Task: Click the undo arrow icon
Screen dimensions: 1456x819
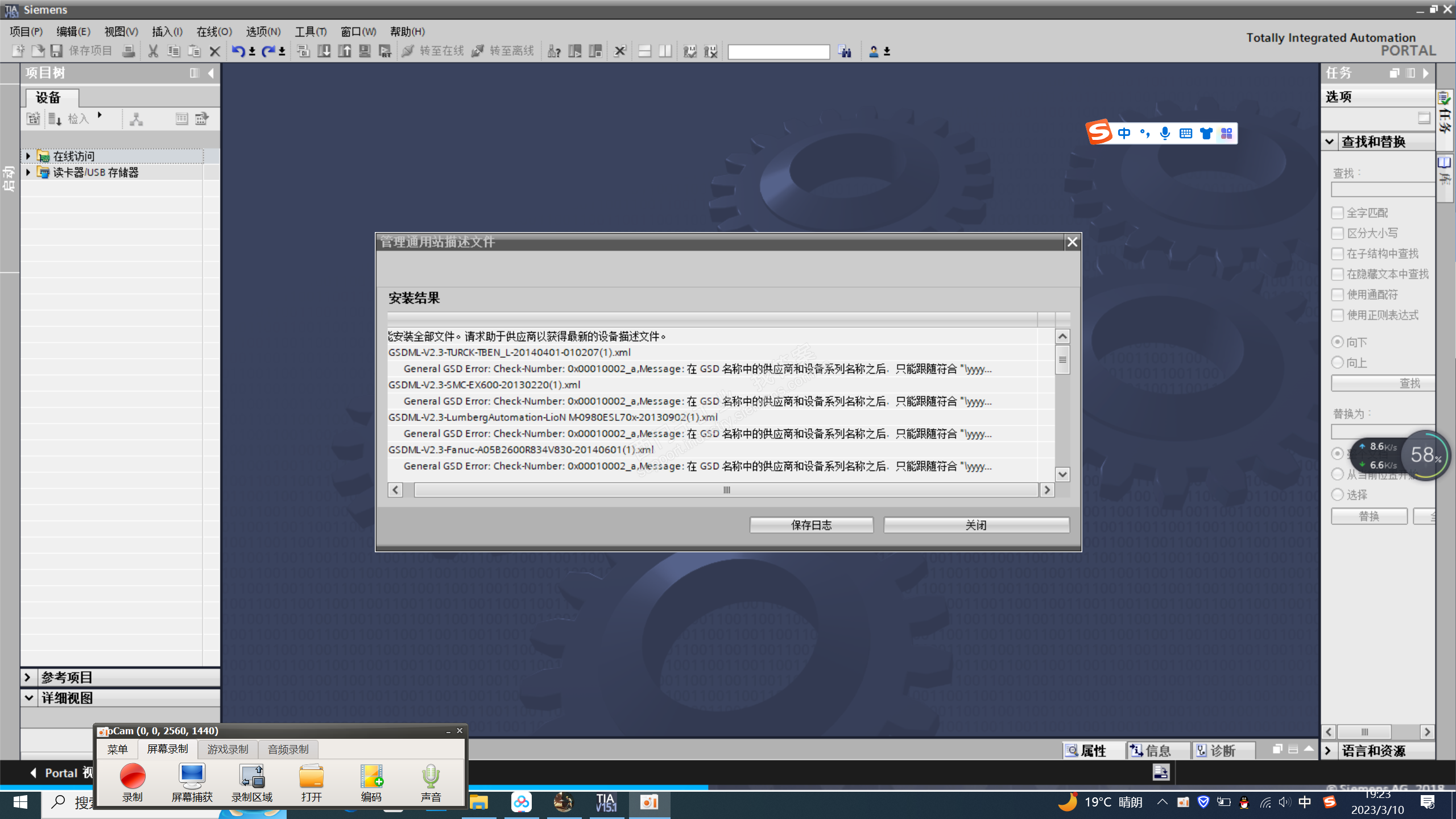Action: point(238,51)
